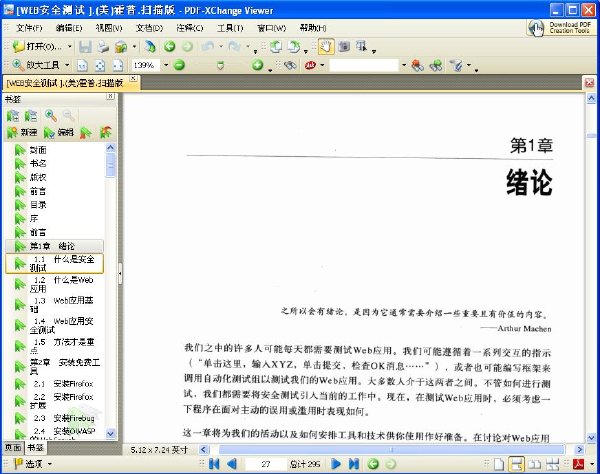Click the rotate page counterclockwise icon
The height and width of the screenshot is (474, 600).
click(x=276, y=47)
